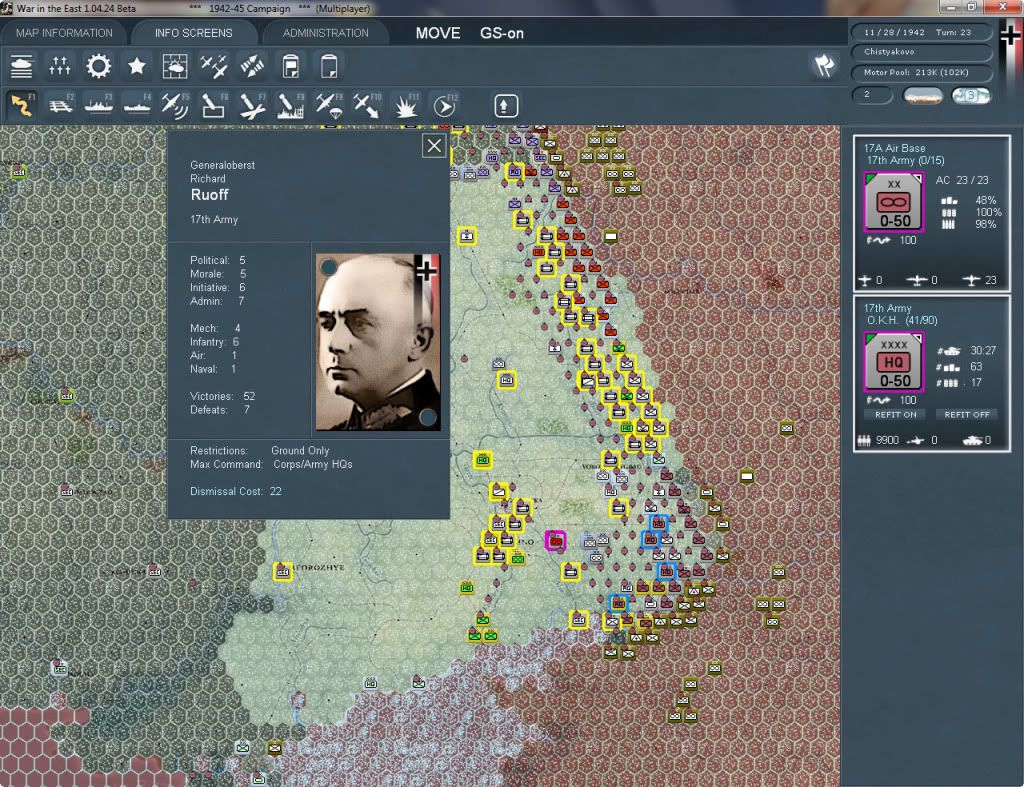Click the 'AC 23 / 23' aircraft count
Viewport: 1024px width, 787px height.
pos(962,180)
